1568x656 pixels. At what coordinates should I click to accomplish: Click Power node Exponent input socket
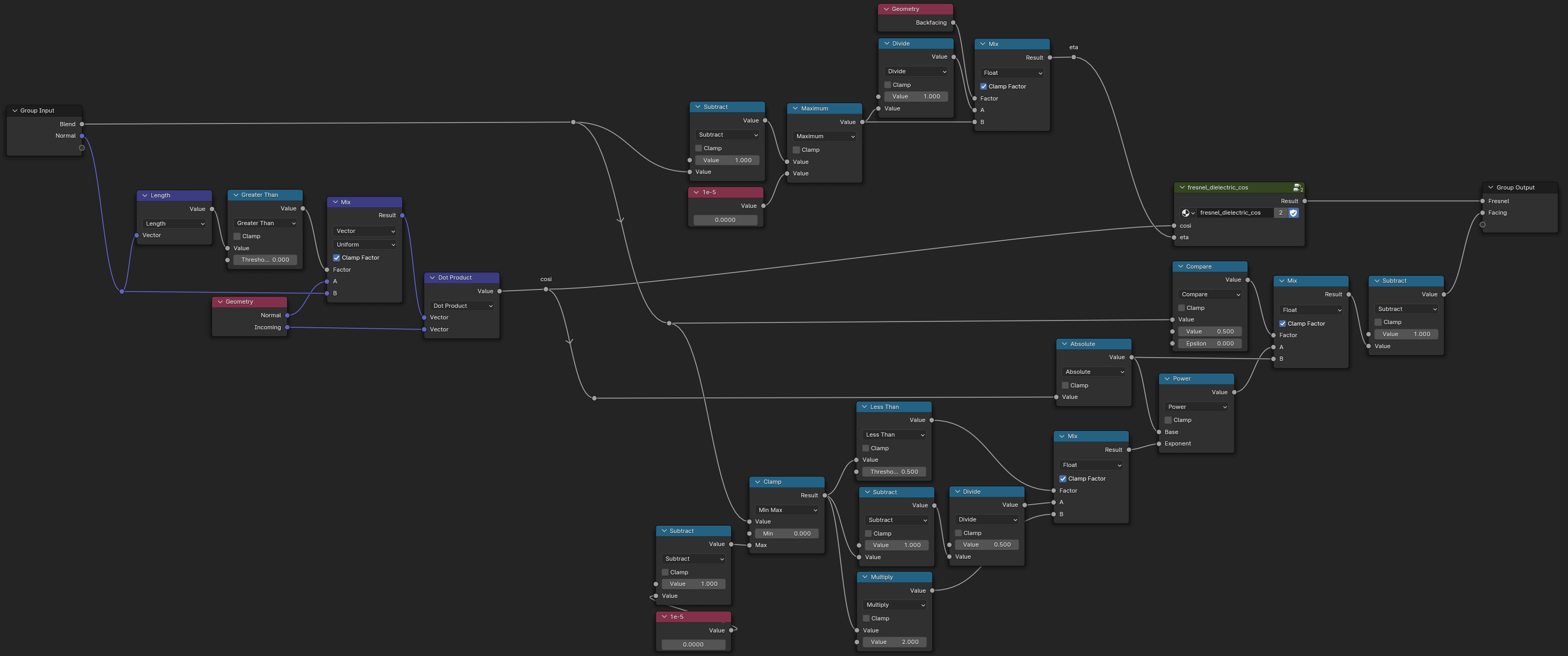pos(1159,443)
